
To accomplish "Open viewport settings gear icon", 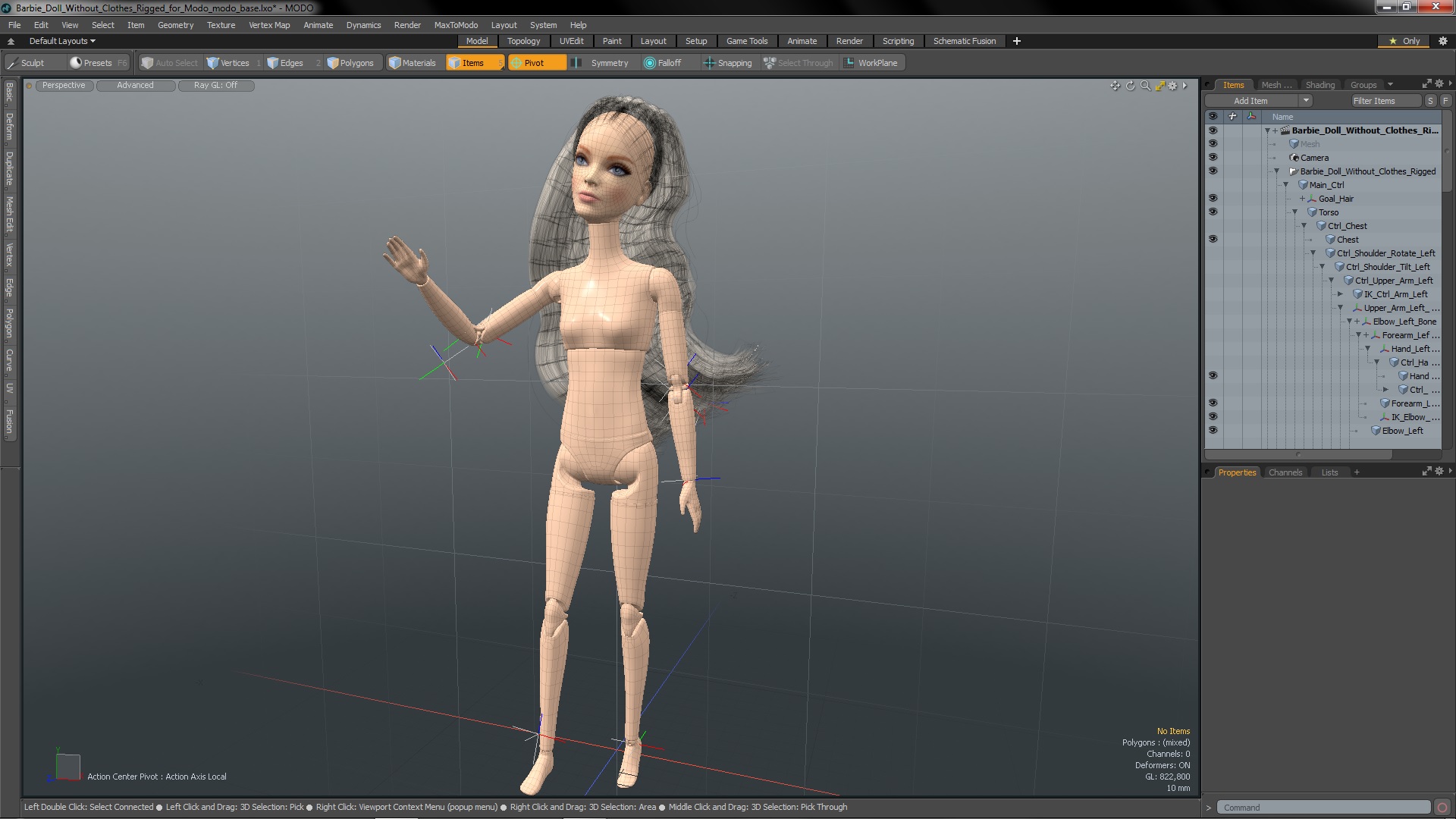I will [x=1173, y=86].
